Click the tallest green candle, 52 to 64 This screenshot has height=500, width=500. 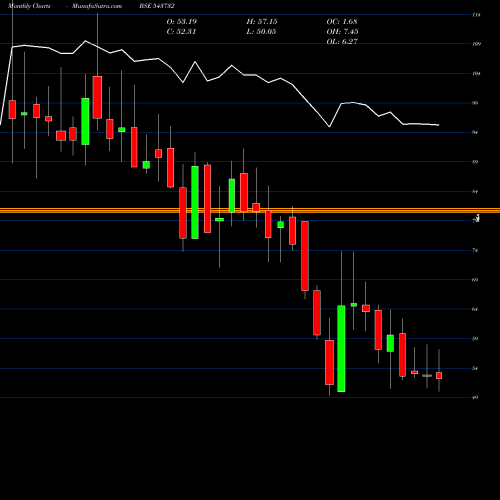tap(341, 348)
